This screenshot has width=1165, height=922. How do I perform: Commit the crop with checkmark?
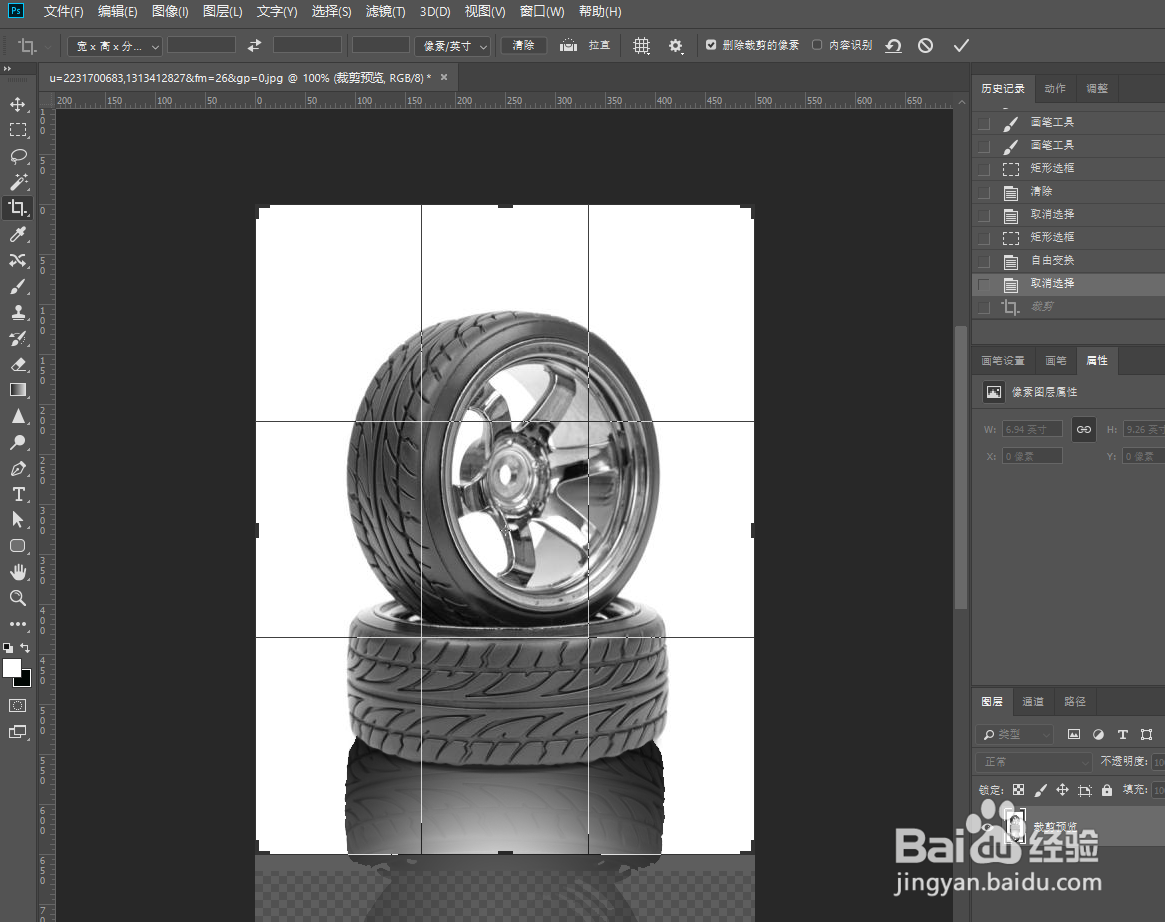961,46
